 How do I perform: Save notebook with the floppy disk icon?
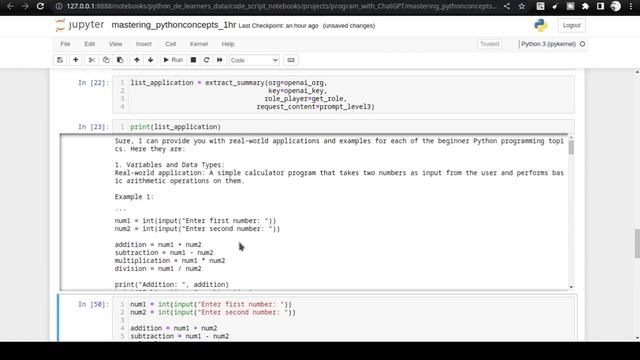click(x=60, y=60)
